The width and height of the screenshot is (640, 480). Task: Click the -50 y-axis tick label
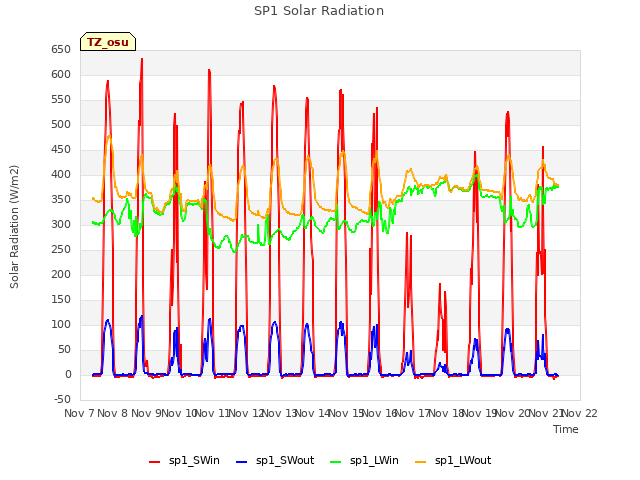pos(62,399)
